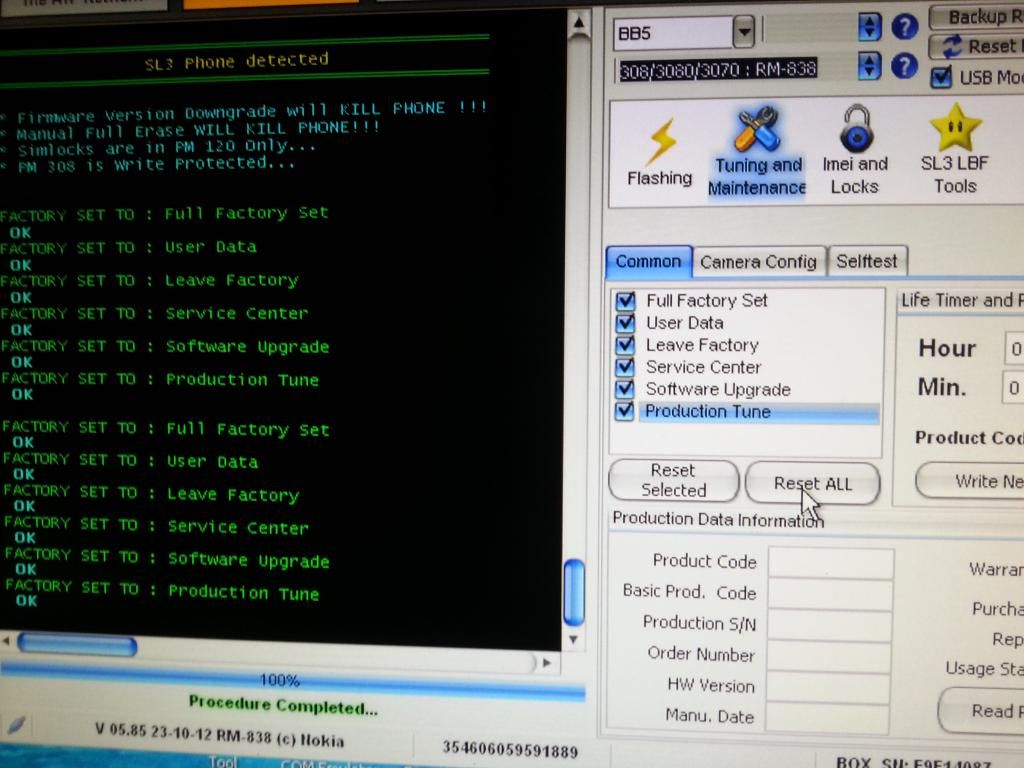Open SL3 LBF Tools star icon
This screenshot has height=768, width=1024.
click(x=954, y=151)
